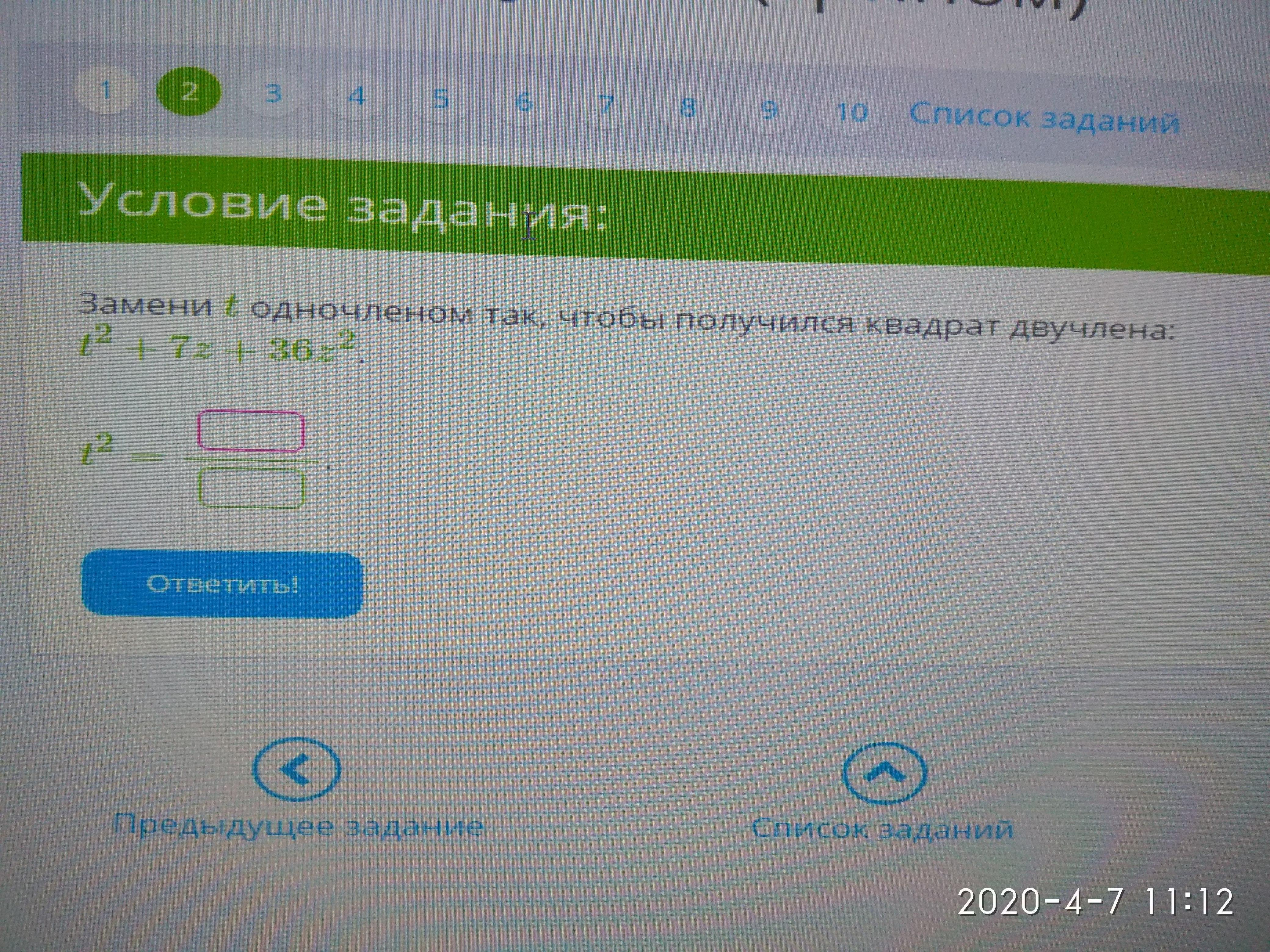The height and width of the screenshot is (952, 1270).
Task: Open task number 10
Action: pyautogui.click(x=852, y=113)
